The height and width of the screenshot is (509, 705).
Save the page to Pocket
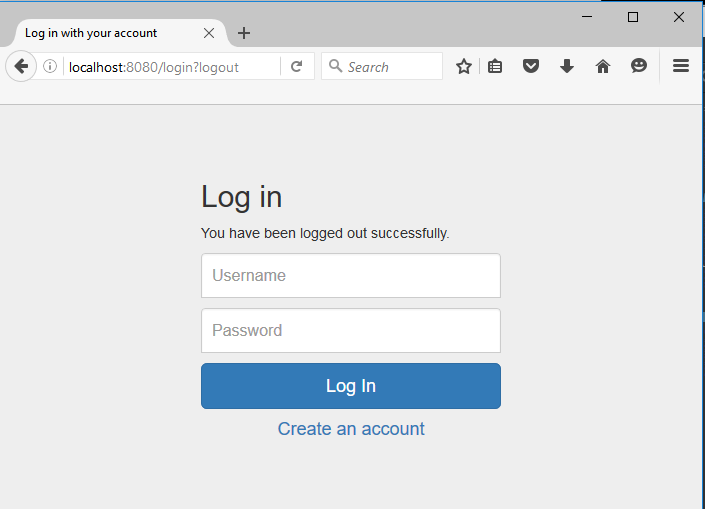point(531,67)
